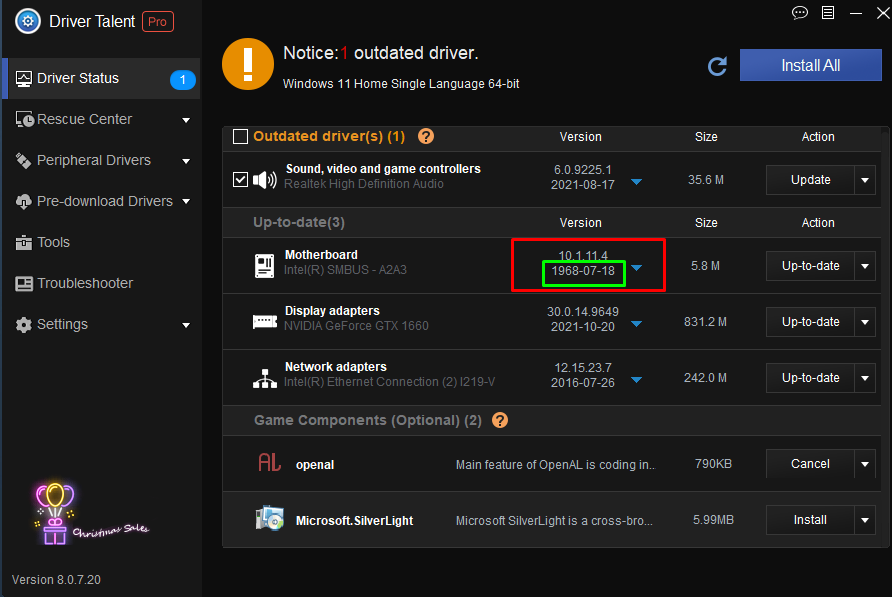Expand the Rescue Center submenu arrow
This screenshot has height=597, width=892.
pos(186,120)
